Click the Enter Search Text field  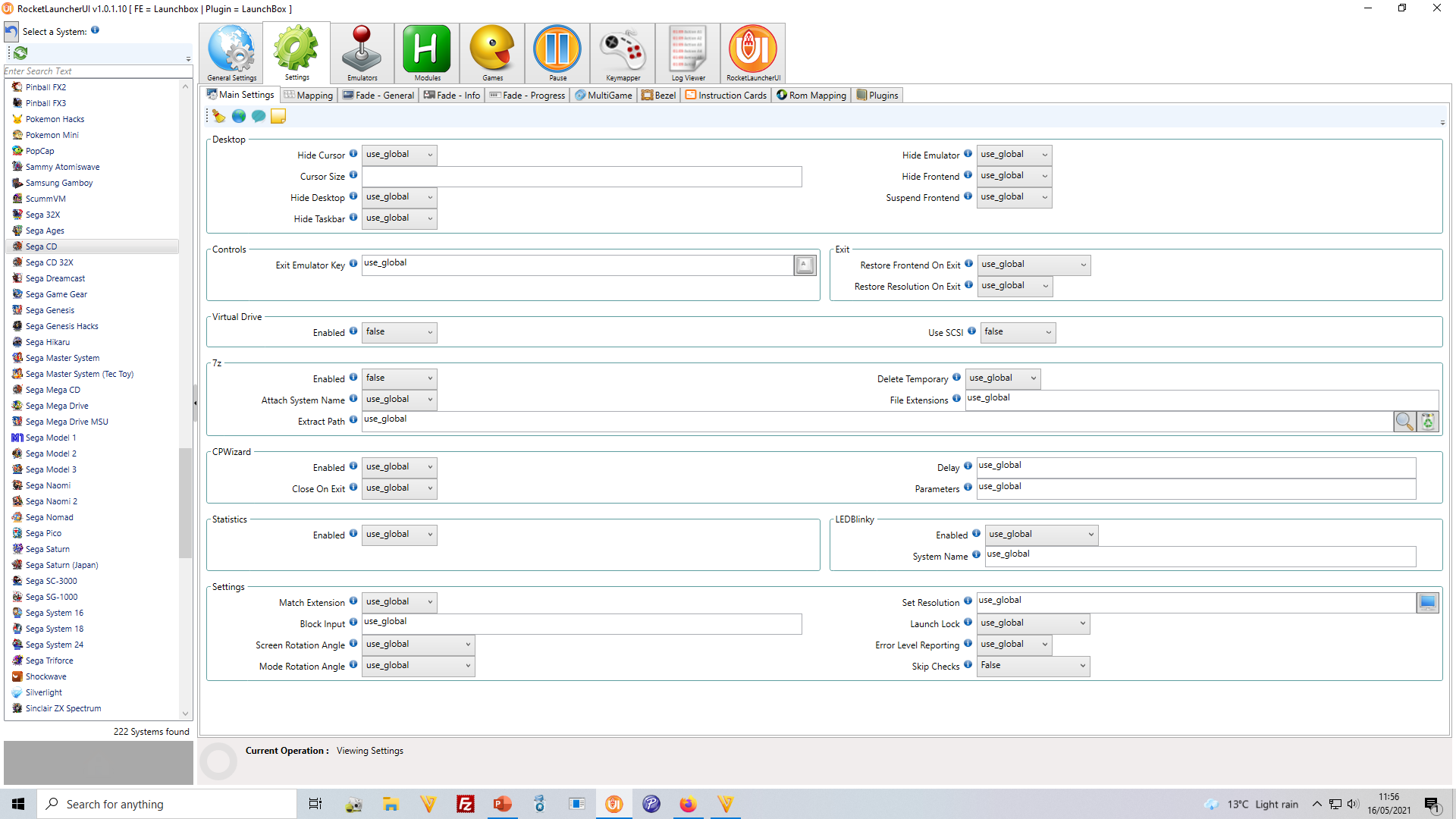[98, 71]
